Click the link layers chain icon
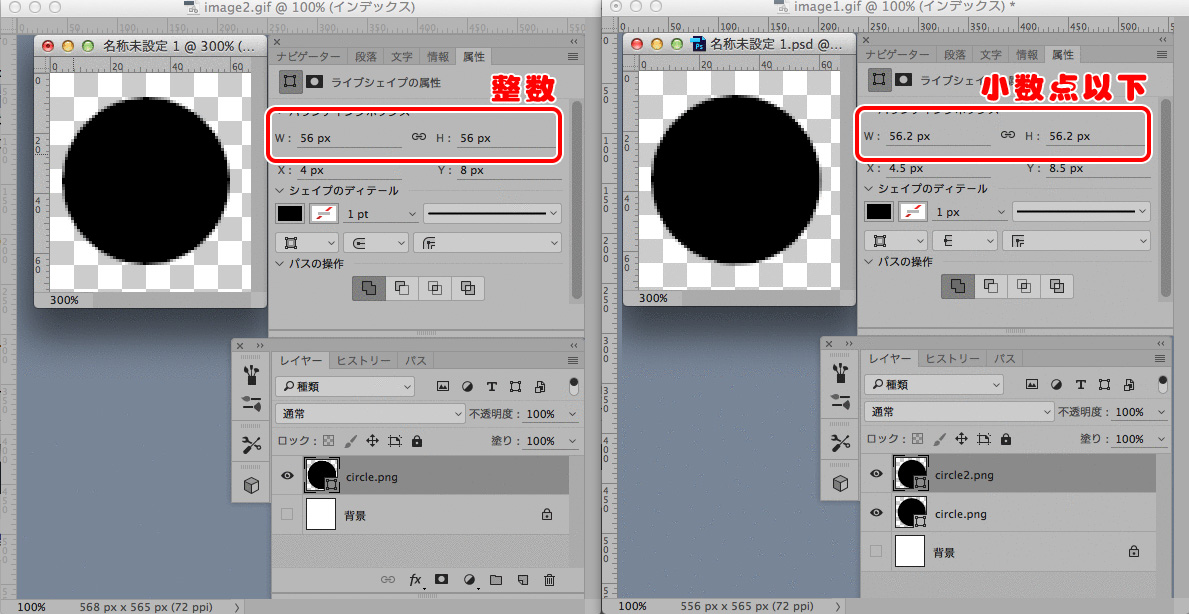Viewport: 1189px width, 614px height. 388,580
